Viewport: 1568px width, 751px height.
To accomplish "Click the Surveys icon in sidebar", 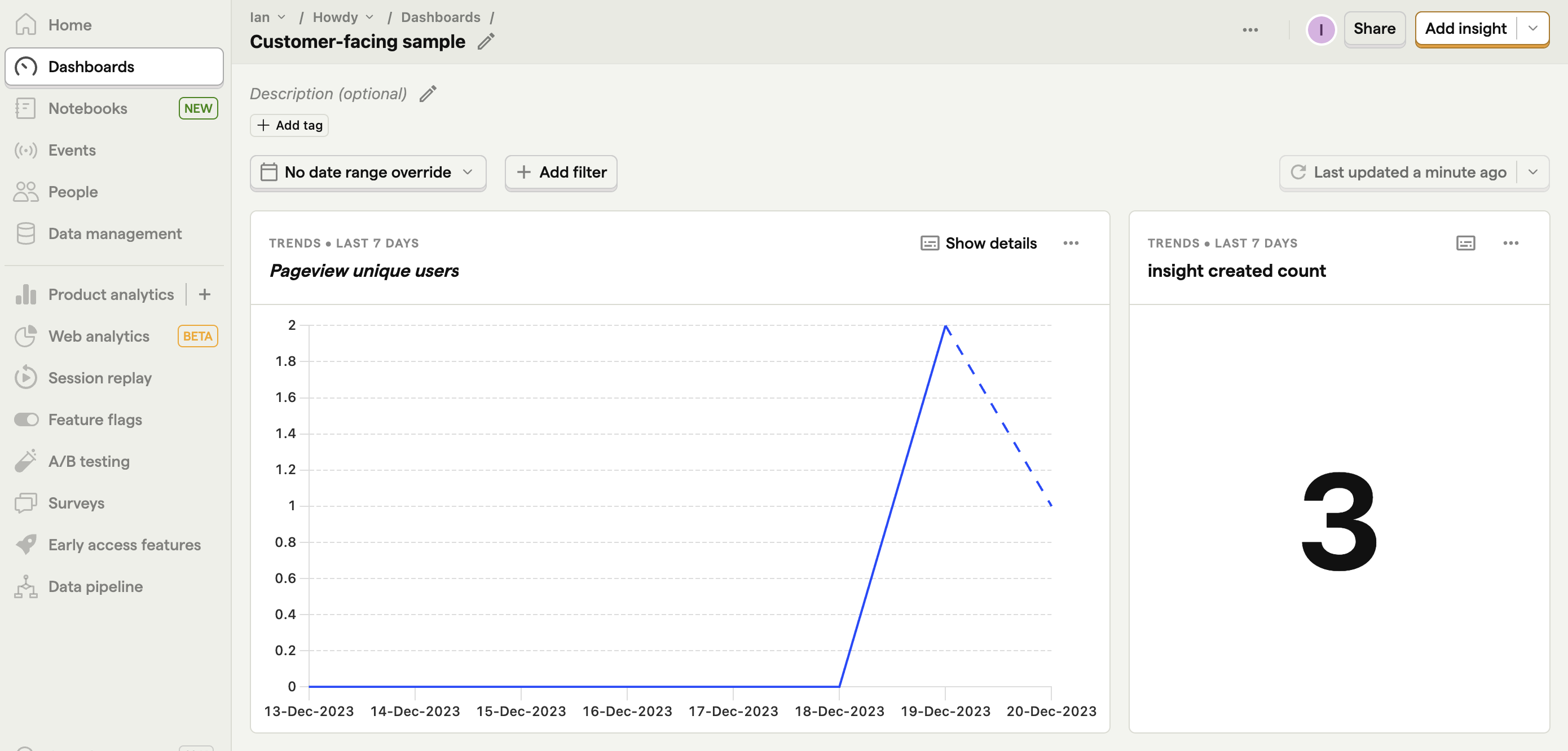I will 26,503.
